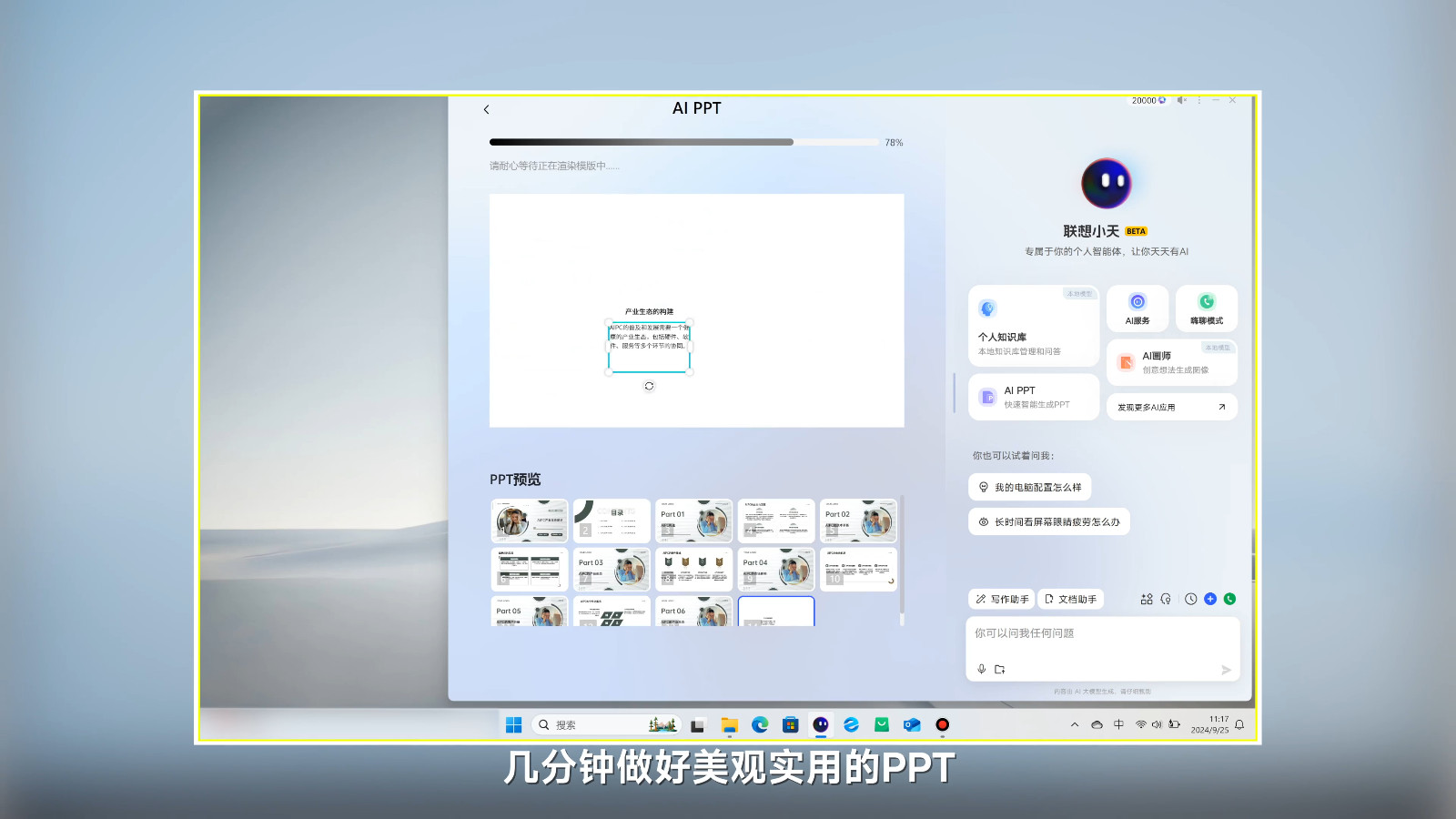Open the 文档助手 tool

(1070, 599)
